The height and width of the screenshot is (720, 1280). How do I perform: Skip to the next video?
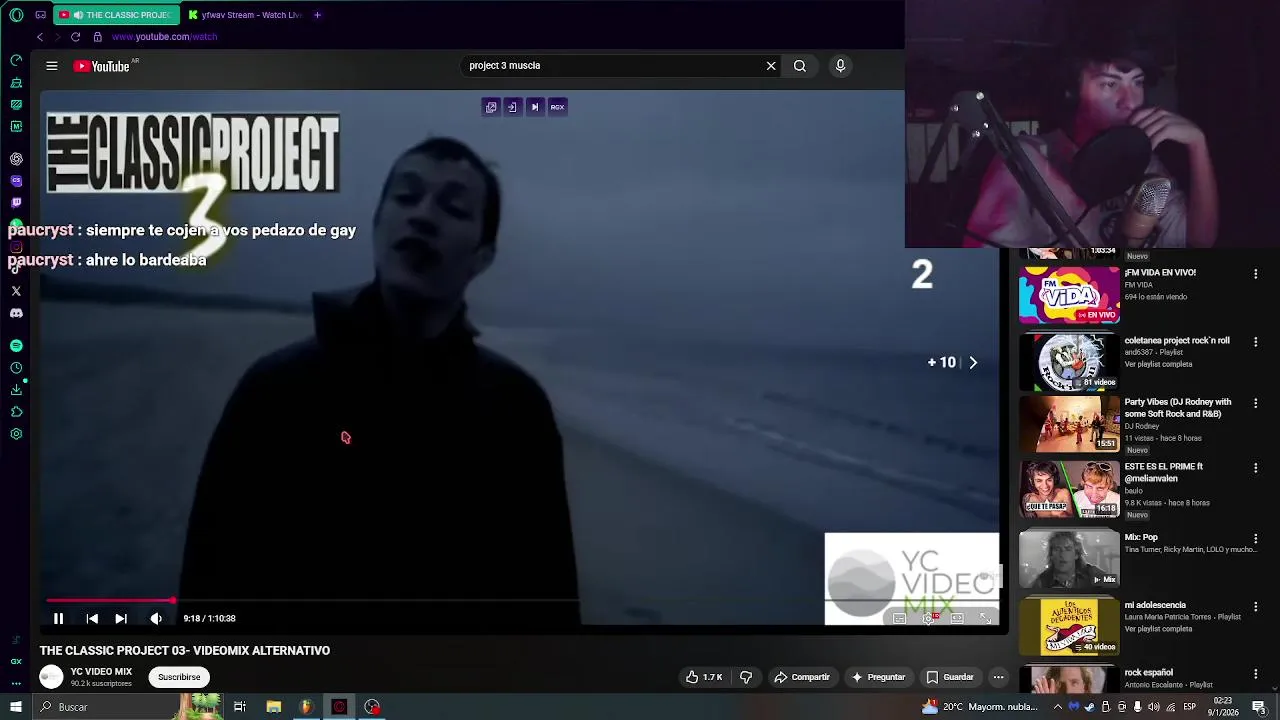[x=121, y=619]
